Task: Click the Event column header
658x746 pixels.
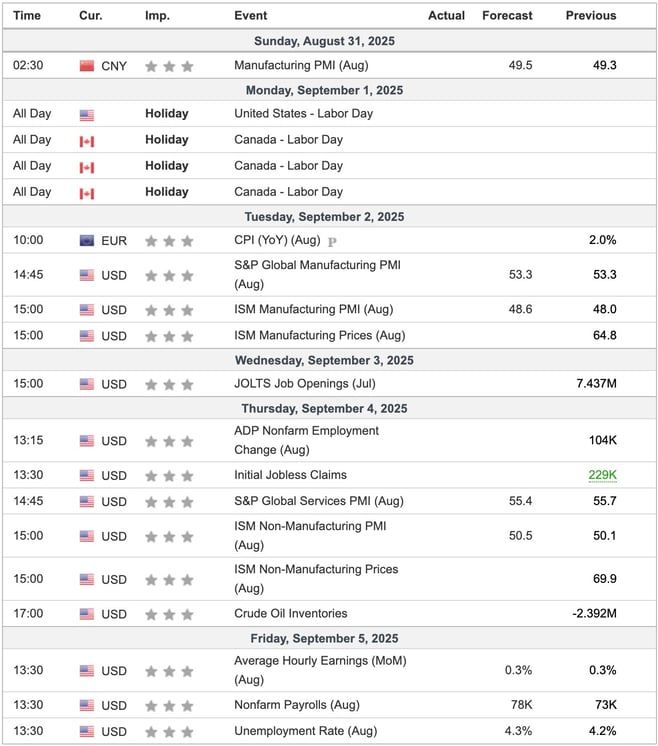Action: pyautogui.click(x=251, y=16)
